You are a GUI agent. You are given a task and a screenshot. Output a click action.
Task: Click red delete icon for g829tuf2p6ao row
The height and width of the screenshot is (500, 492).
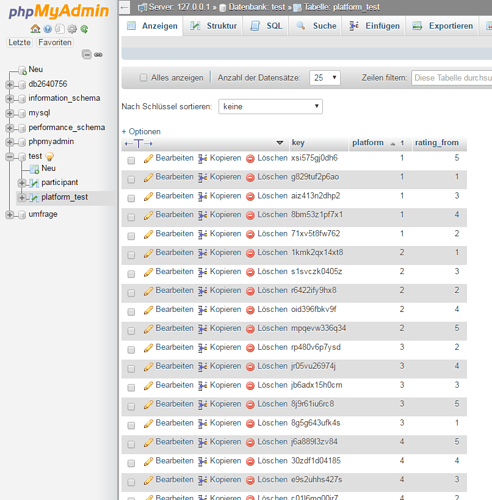tap(250, 177)
